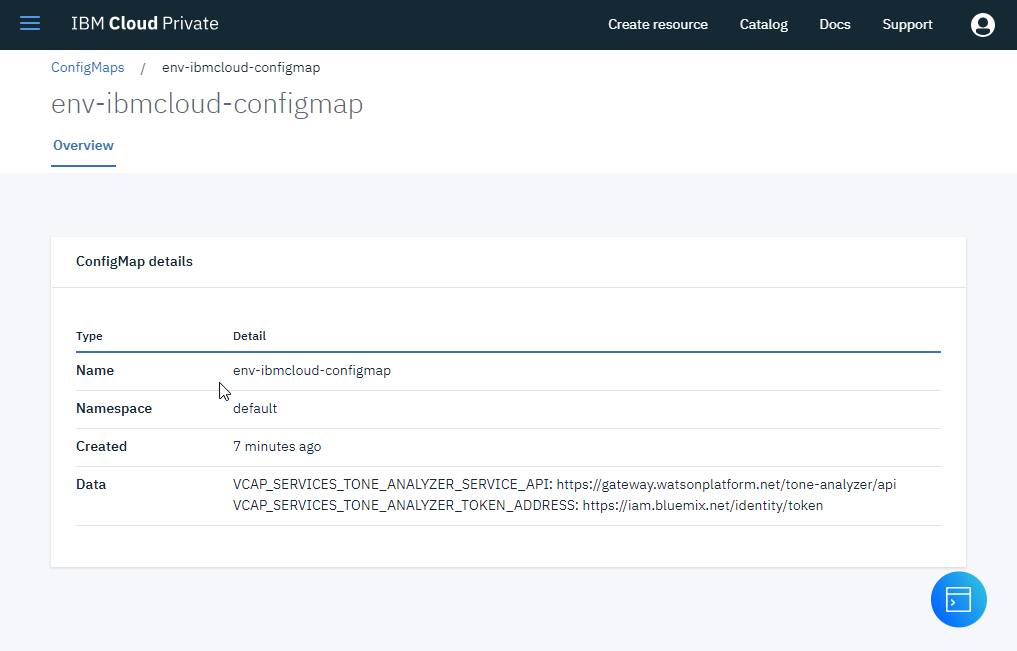The image size is (1017, 651).
Task: Click the ConfigMap details card header
Action: 134,262
